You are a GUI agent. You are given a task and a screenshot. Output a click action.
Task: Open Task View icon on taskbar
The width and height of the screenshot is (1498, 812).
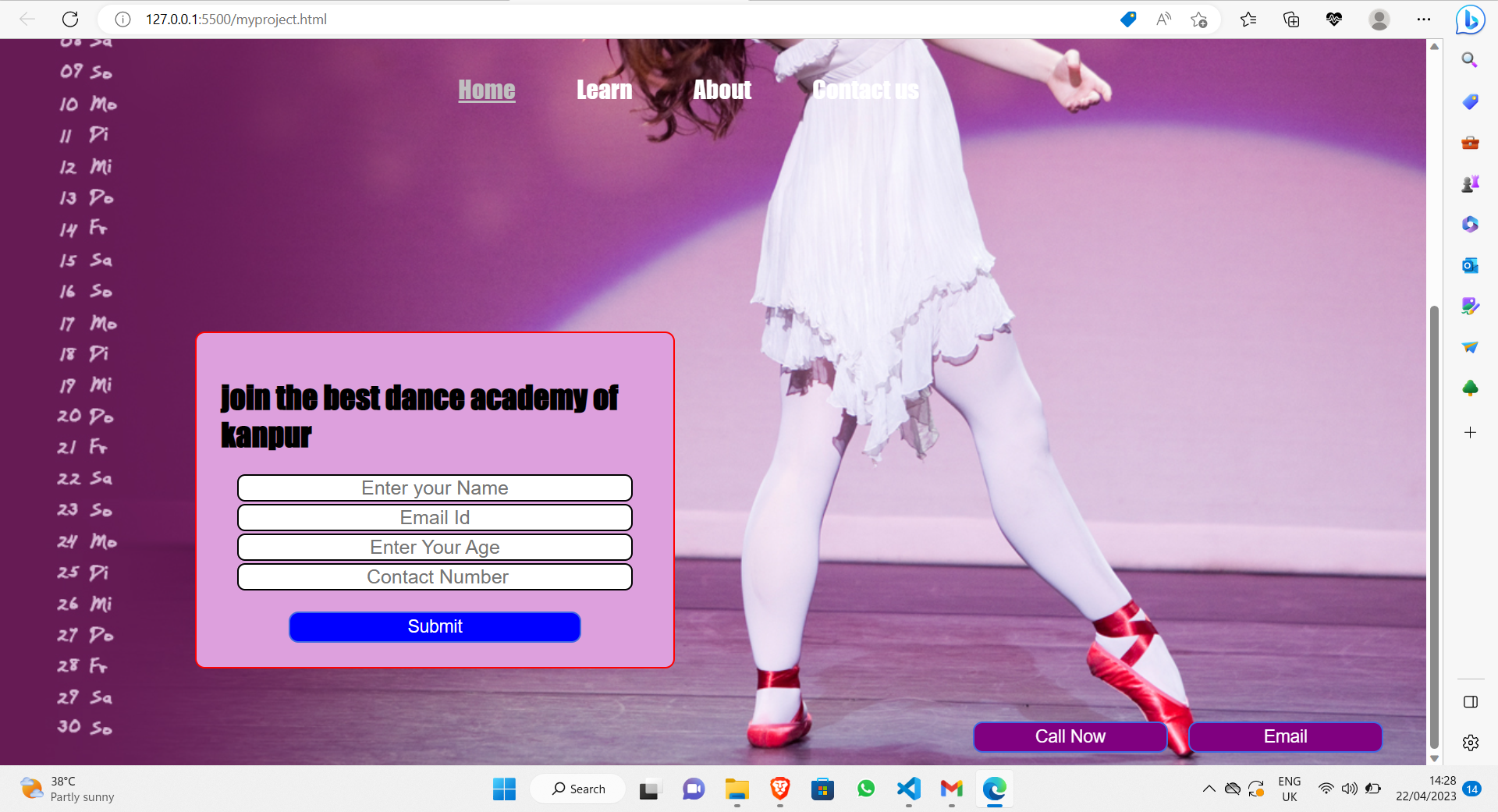point(650,789)
